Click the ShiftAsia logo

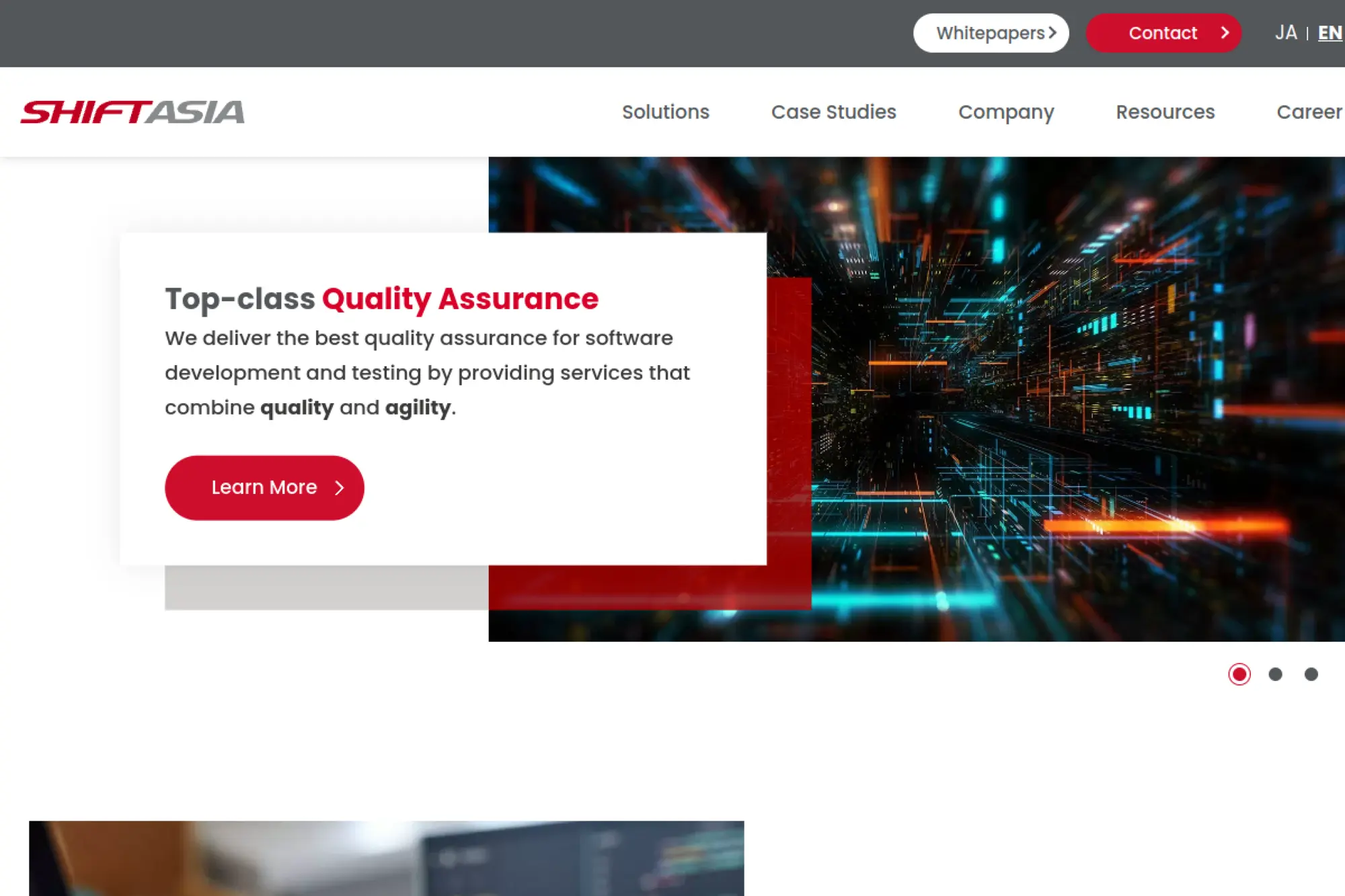click(132, 112)
